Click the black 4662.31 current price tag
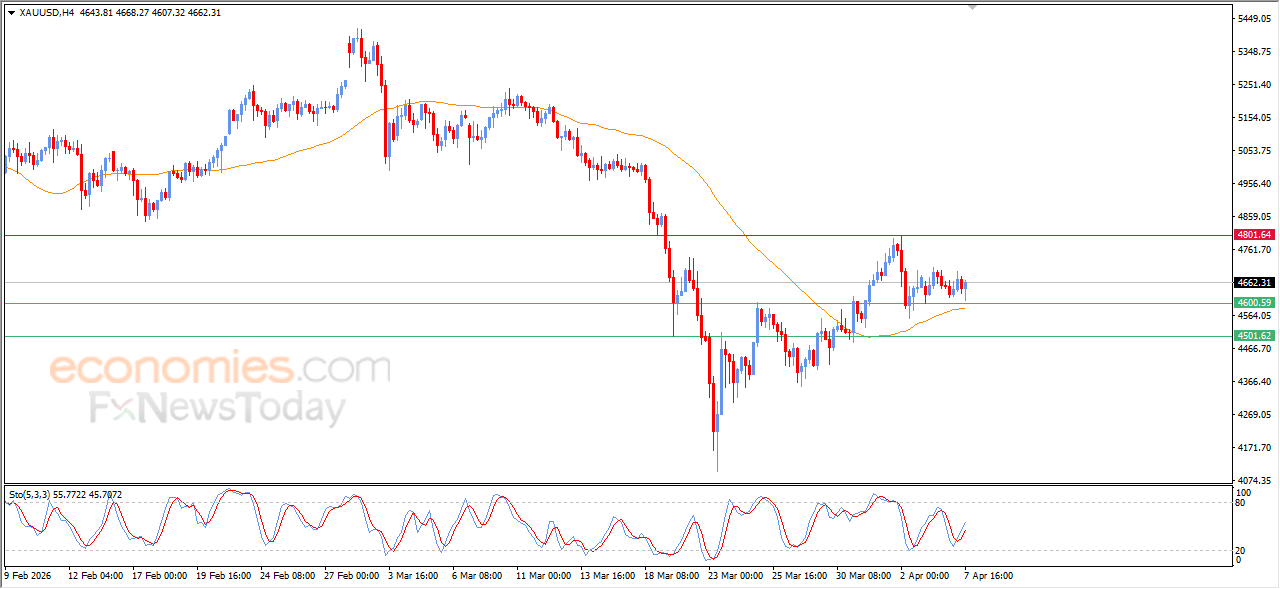1280x589 pixels. [x=1254, y=283]
